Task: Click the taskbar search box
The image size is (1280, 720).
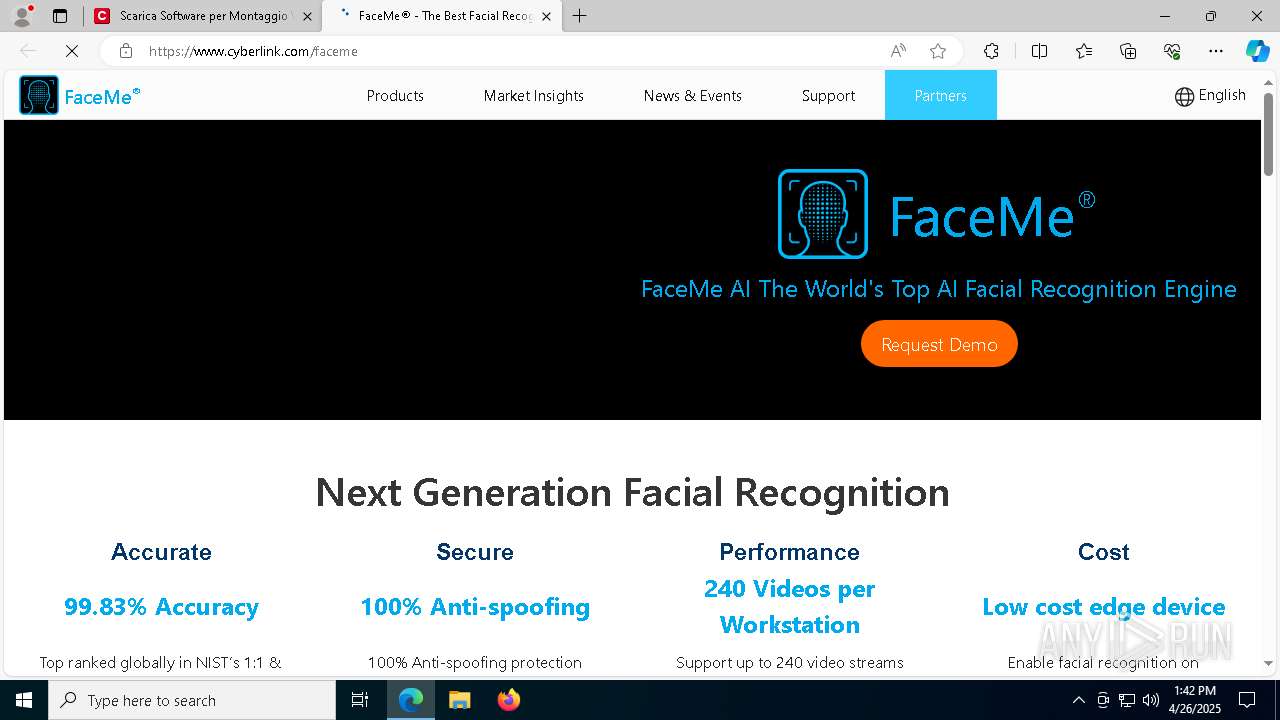Action: click(192, 700)
